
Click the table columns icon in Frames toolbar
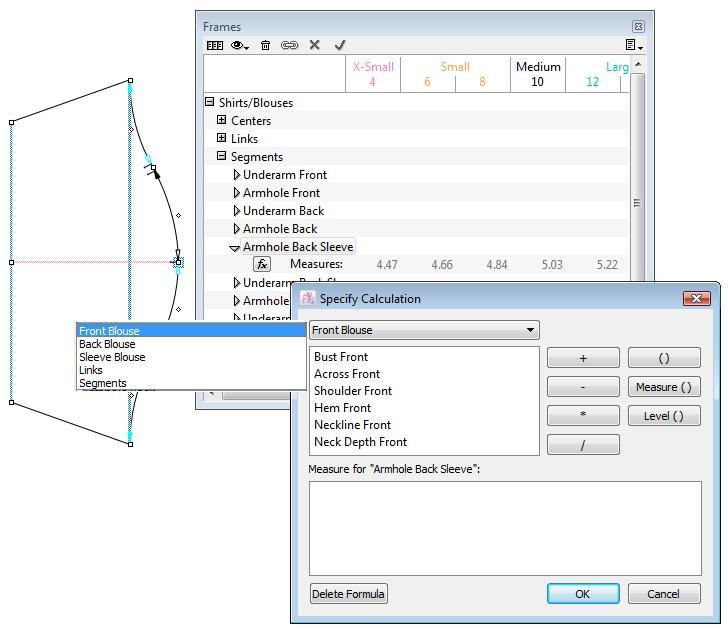(214, 45)
